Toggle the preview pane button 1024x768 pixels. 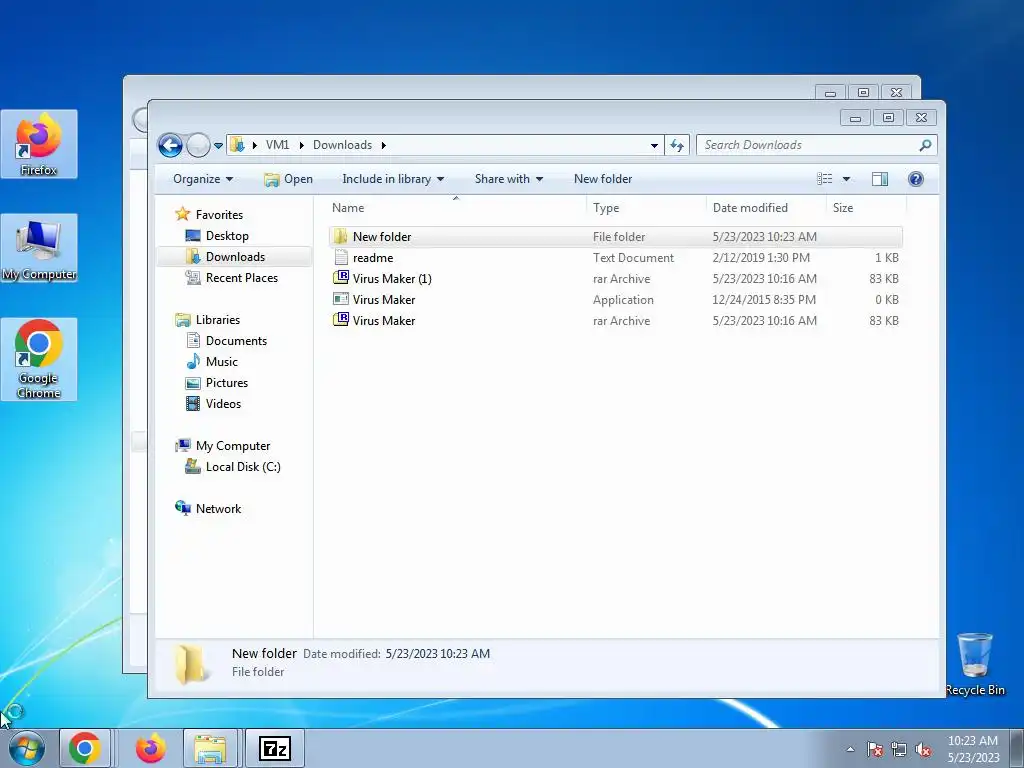point(880,179)
